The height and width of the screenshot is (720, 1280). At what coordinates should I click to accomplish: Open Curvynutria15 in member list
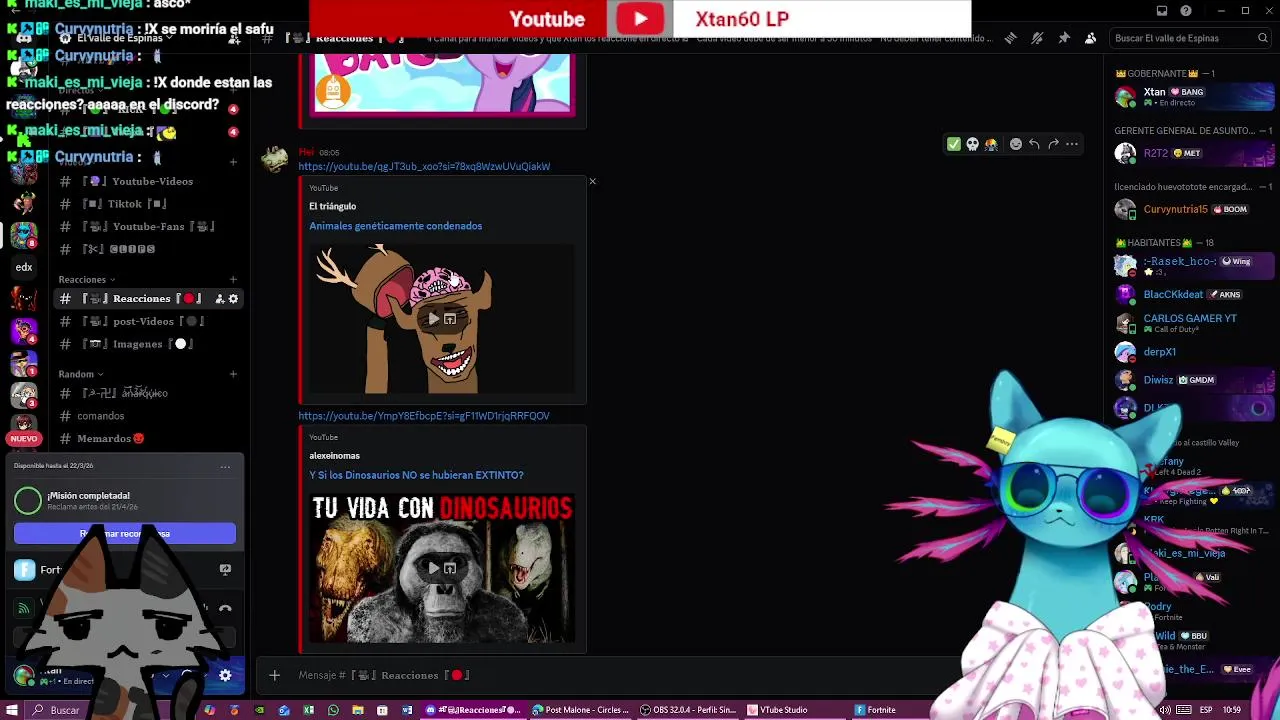(1195, 210)
